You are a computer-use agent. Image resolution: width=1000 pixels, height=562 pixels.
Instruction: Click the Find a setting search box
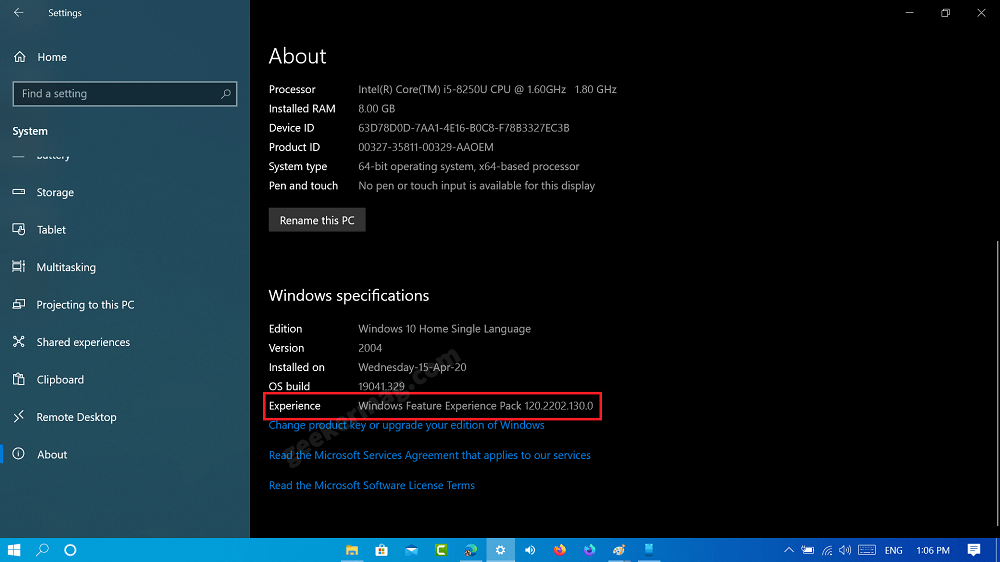[x=124, y=94]
